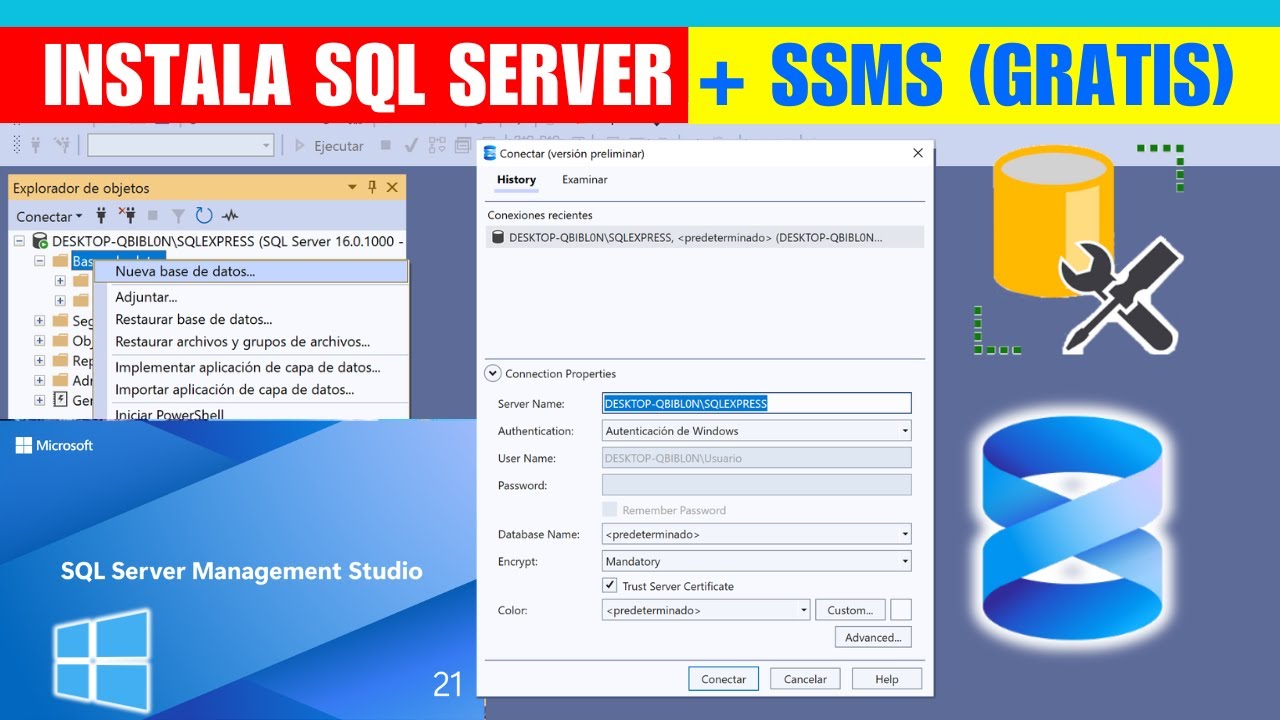
Task: Choose Adjuntar... from the context menu
Action: coord(251,297)
